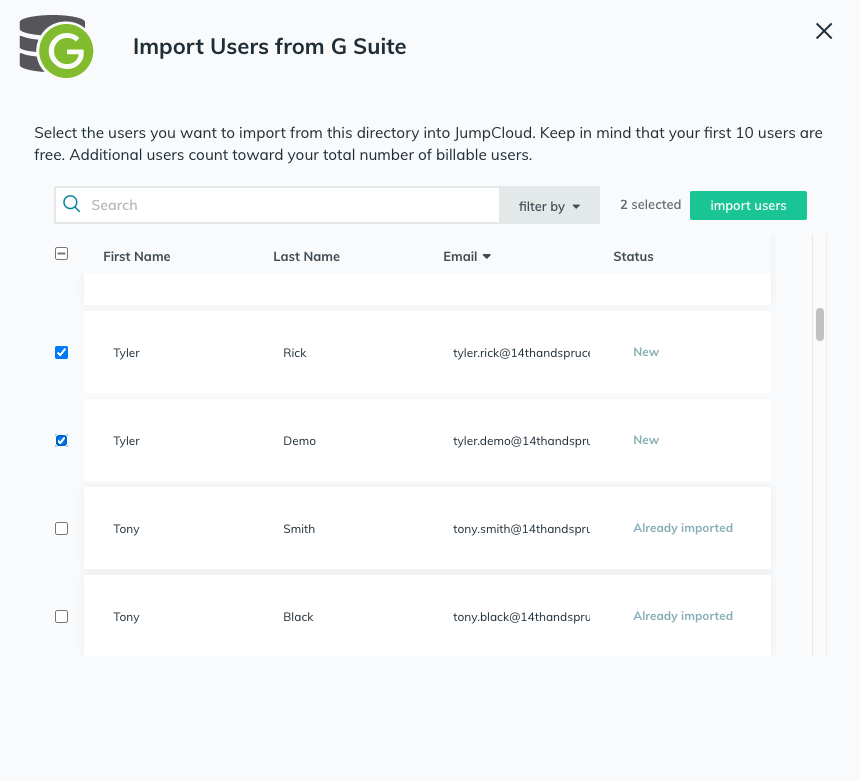Click the Last Name column header
The image size is (860, 781).
[306, 256]
